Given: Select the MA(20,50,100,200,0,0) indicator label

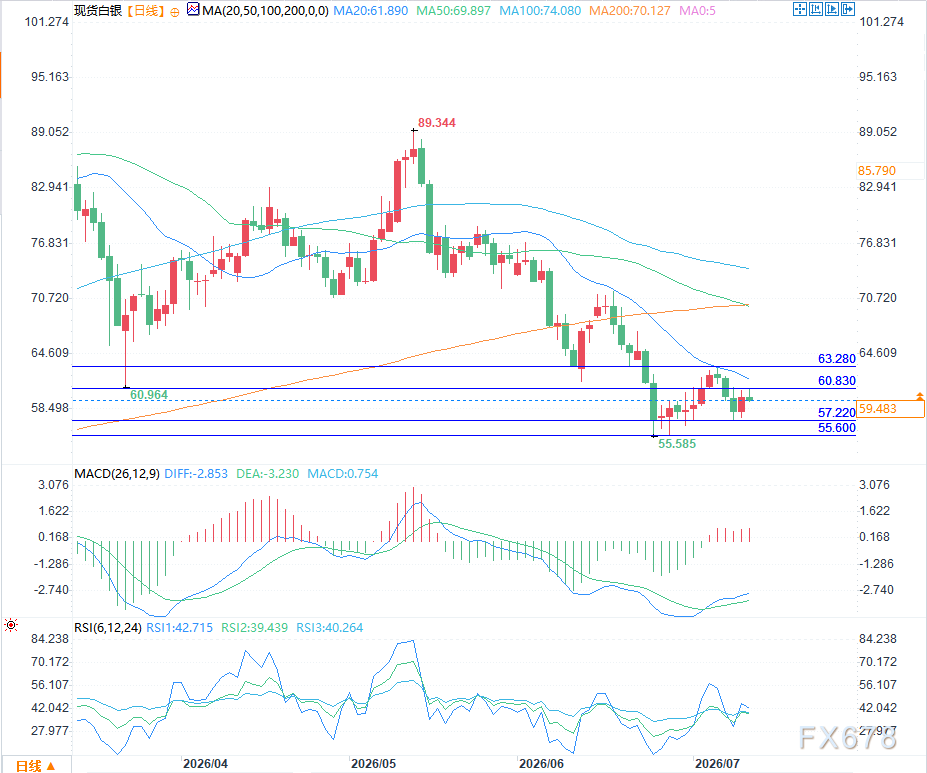Looking at the screenshot, I should [265, 11].
